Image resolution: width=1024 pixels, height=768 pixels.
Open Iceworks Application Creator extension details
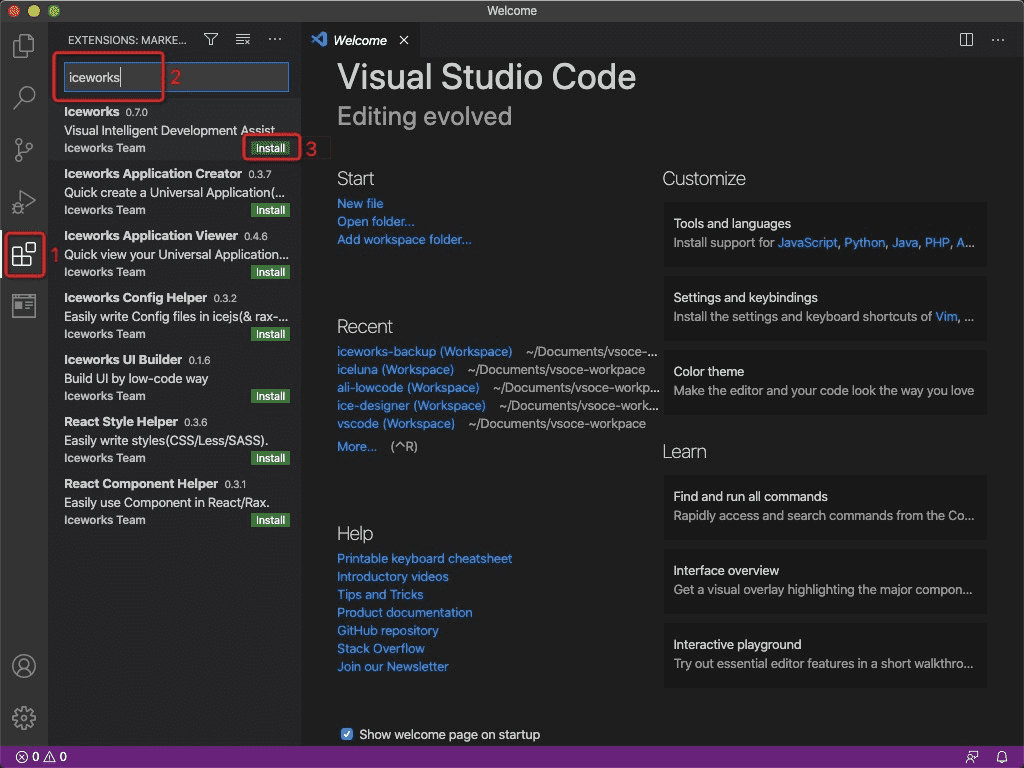175,192
